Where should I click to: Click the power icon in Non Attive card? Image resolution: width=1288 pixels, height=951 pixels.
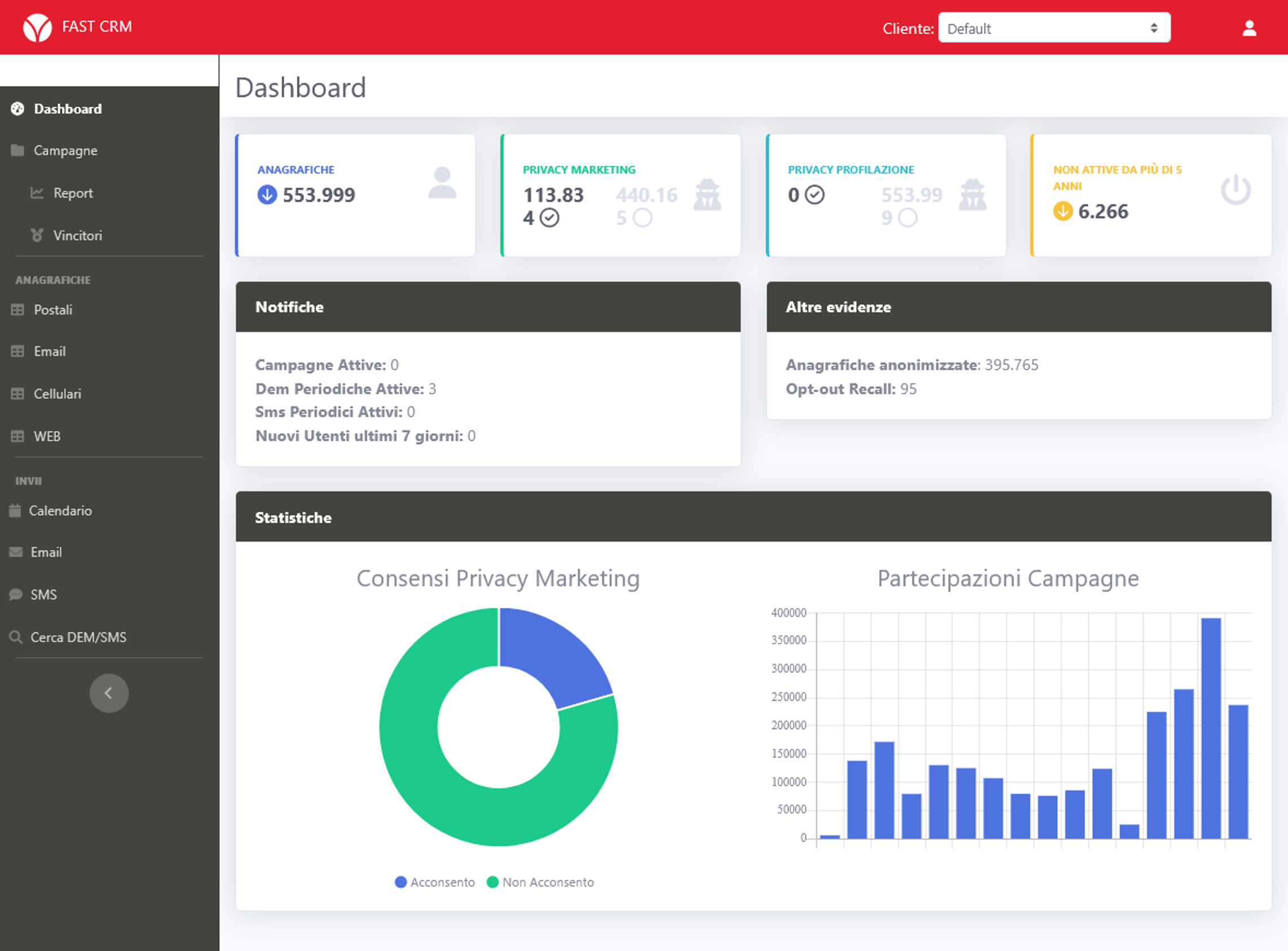click(x=1236, y=190)
